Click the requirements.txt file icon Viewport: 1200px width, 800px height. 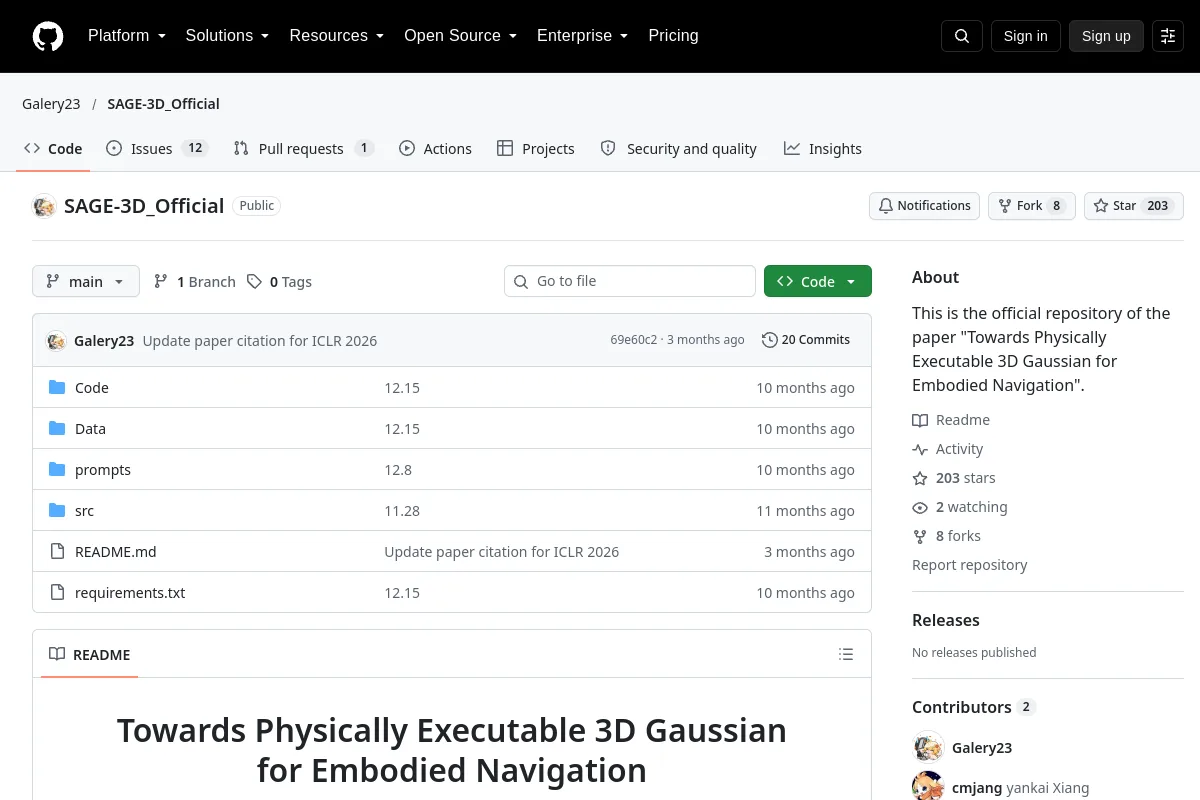pos(57,593)
